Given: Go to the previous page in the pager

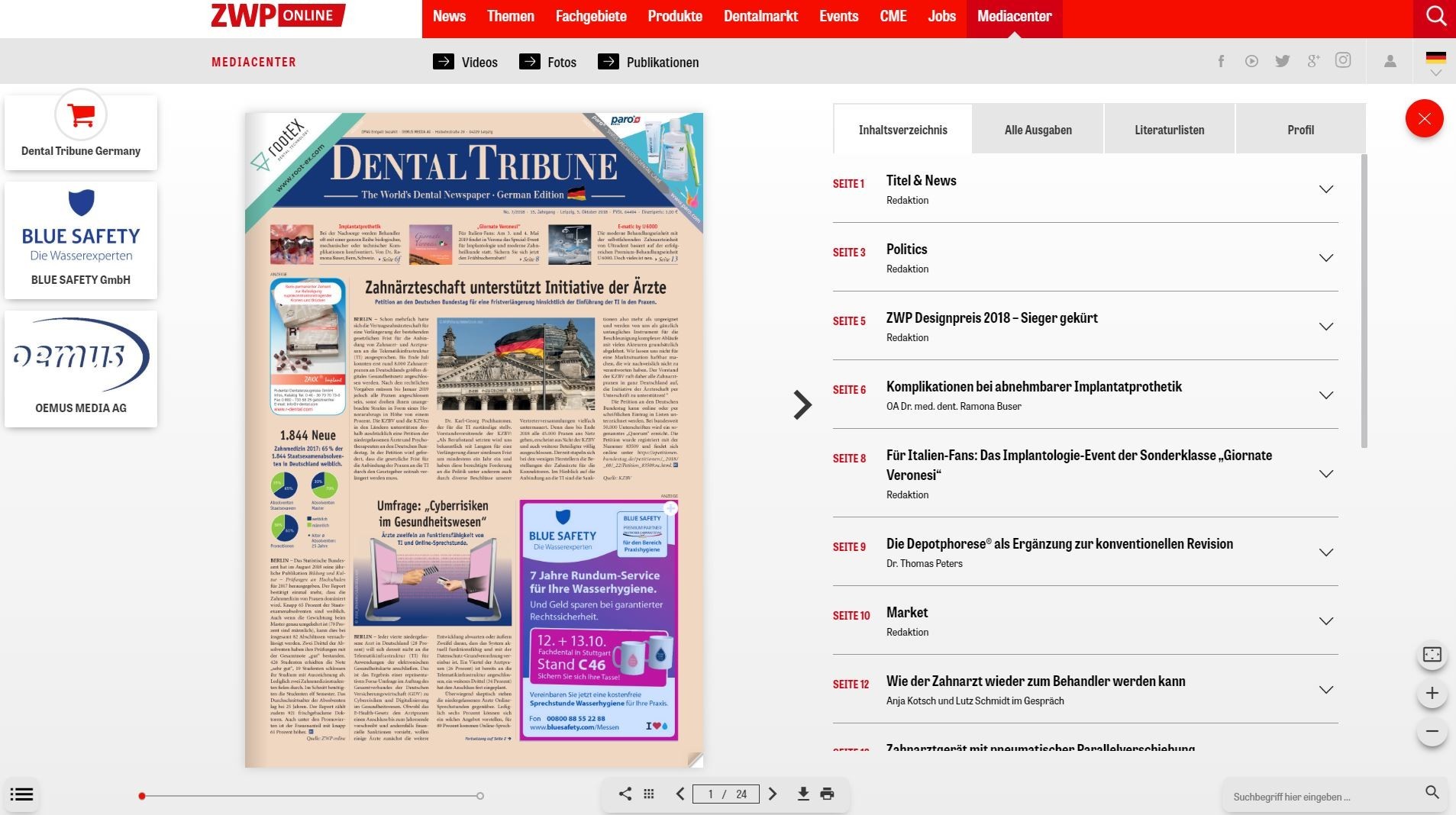Looking at the screenshot, I should click(680, 794).
